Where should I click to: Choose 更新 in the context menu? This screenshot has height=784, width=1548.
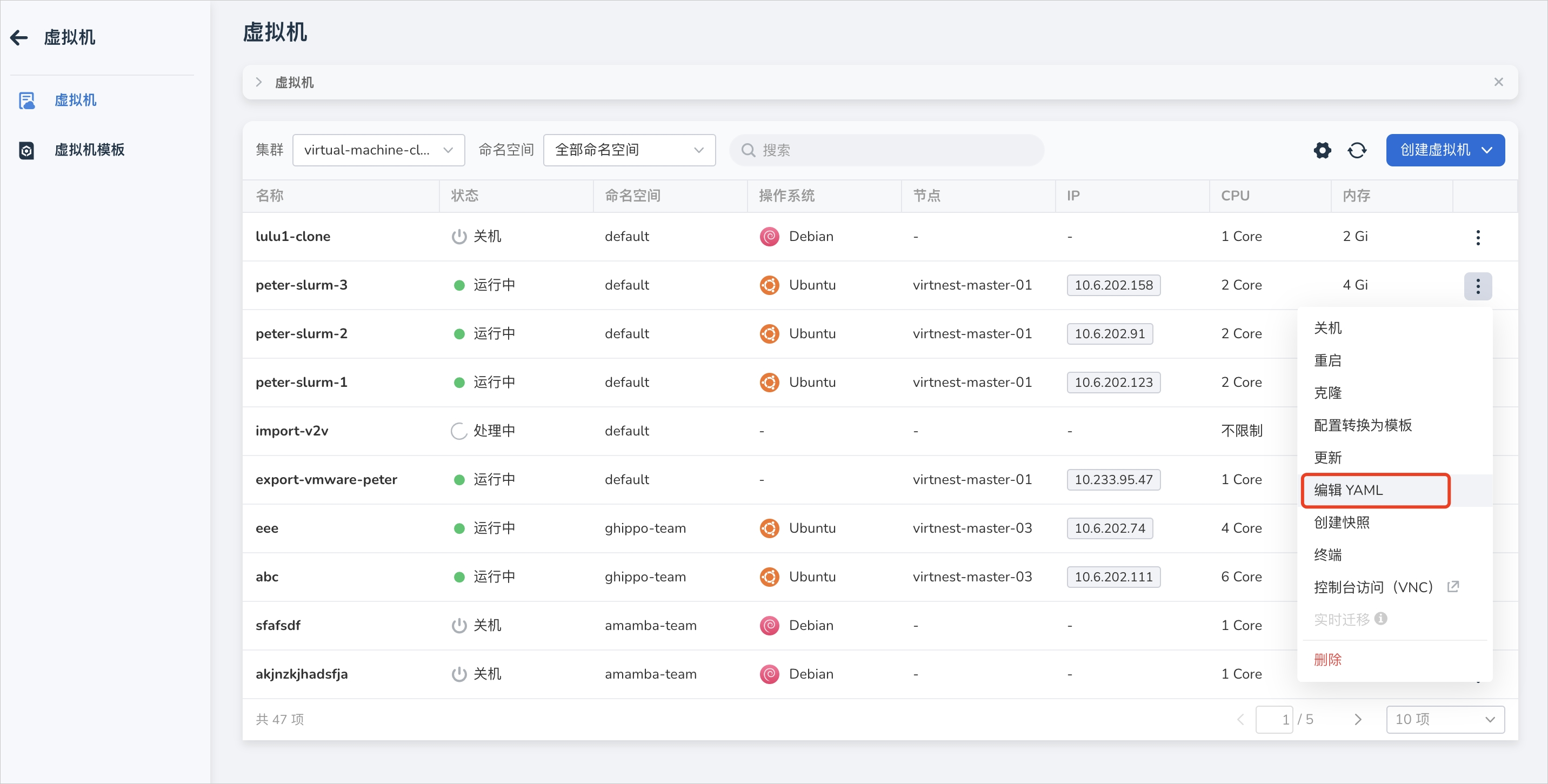(x=1394, y=458)
